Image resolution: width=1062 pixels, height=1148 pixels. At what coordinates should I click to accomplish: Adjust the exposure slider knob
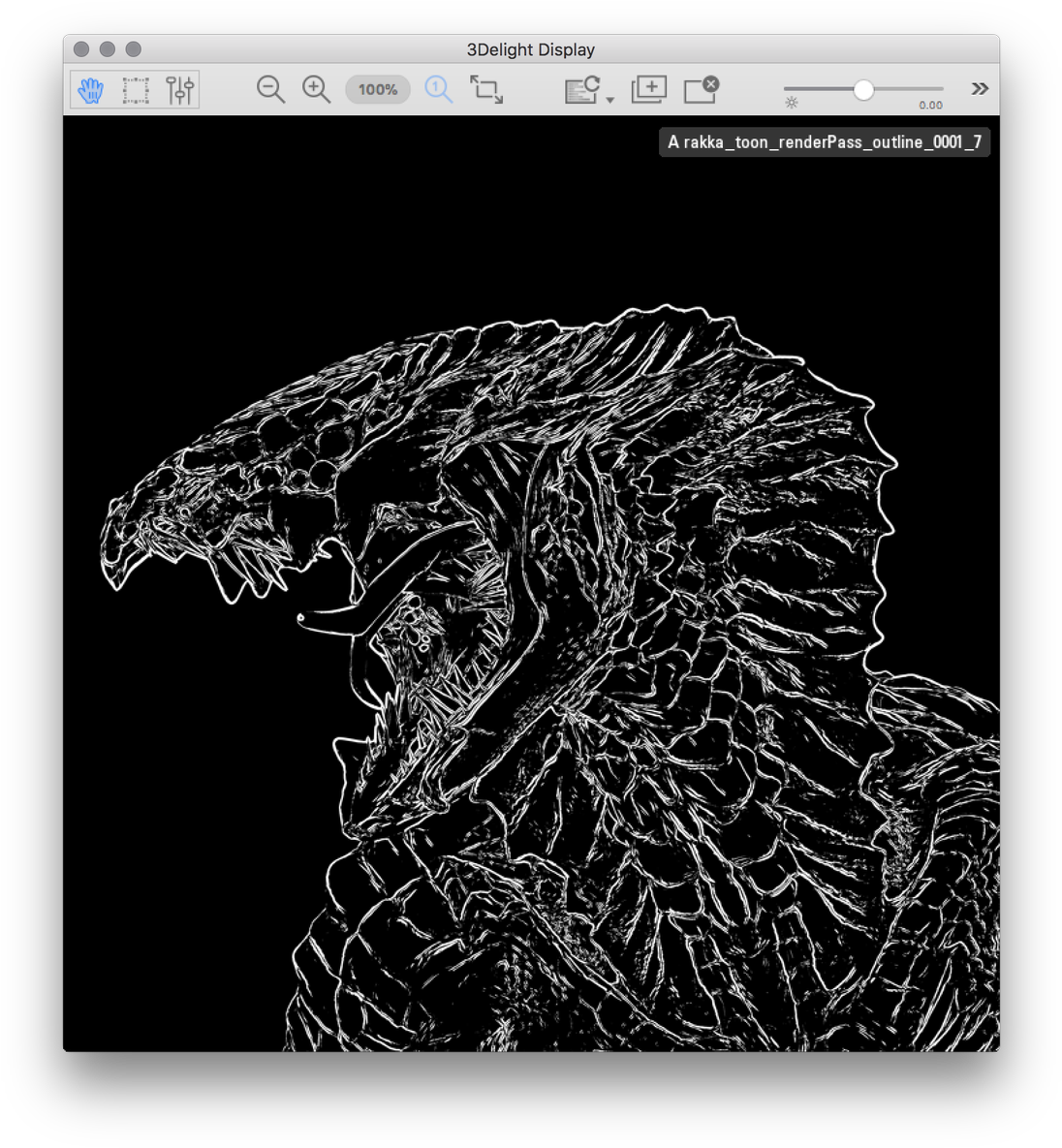[863, 89]
